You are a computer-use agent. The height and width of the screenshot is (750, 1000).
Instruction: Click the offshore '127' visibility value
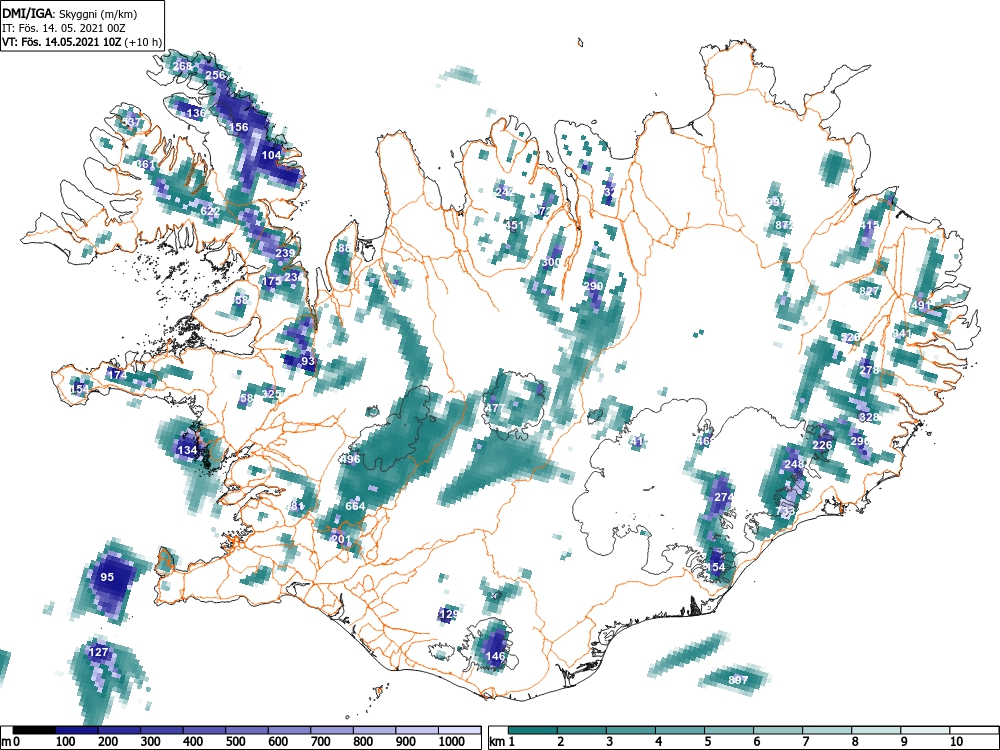click(x=98, y=652)
